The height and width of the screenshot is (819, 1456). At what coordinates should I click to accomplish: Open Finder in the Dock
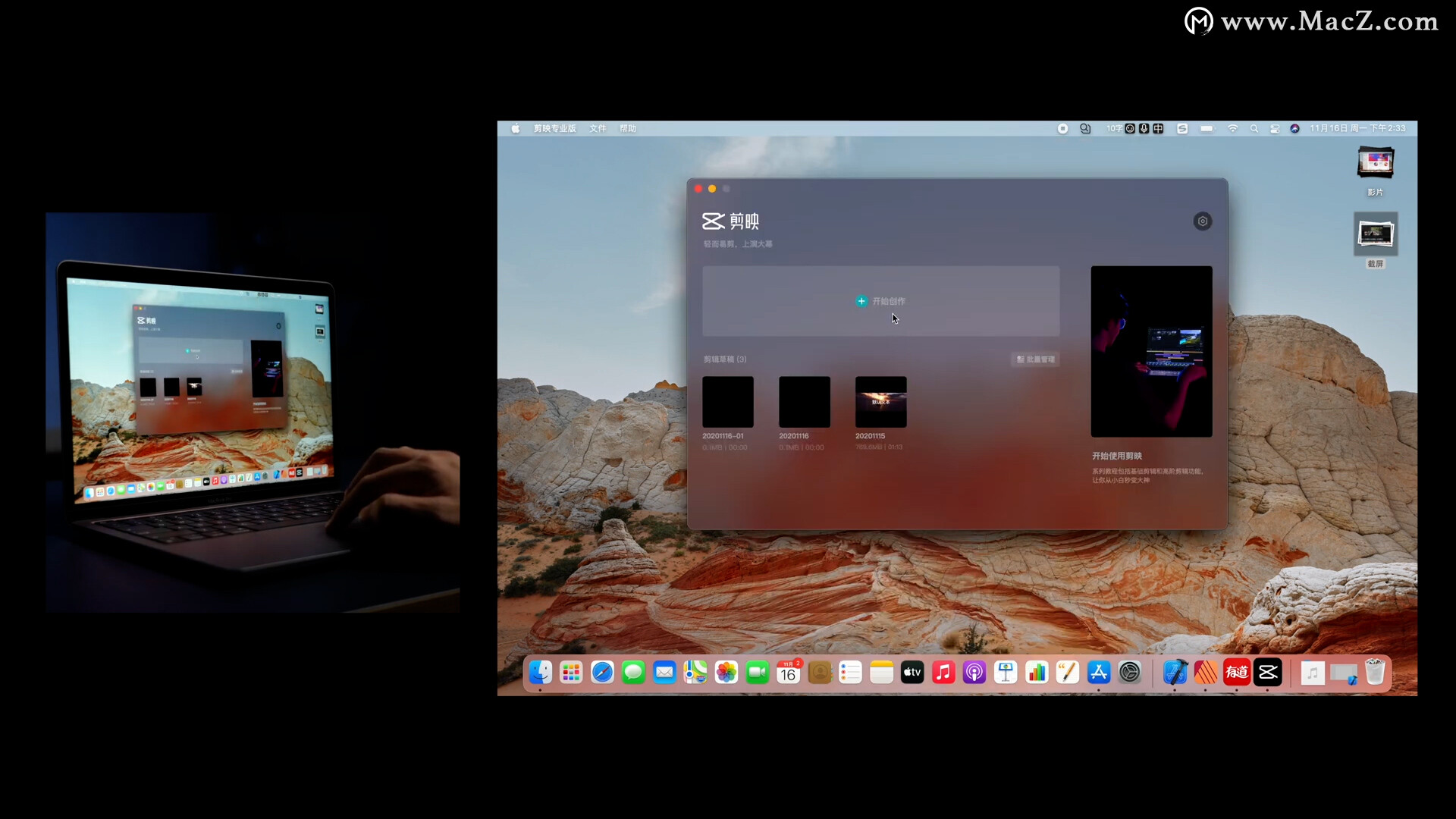pos(540,673)
